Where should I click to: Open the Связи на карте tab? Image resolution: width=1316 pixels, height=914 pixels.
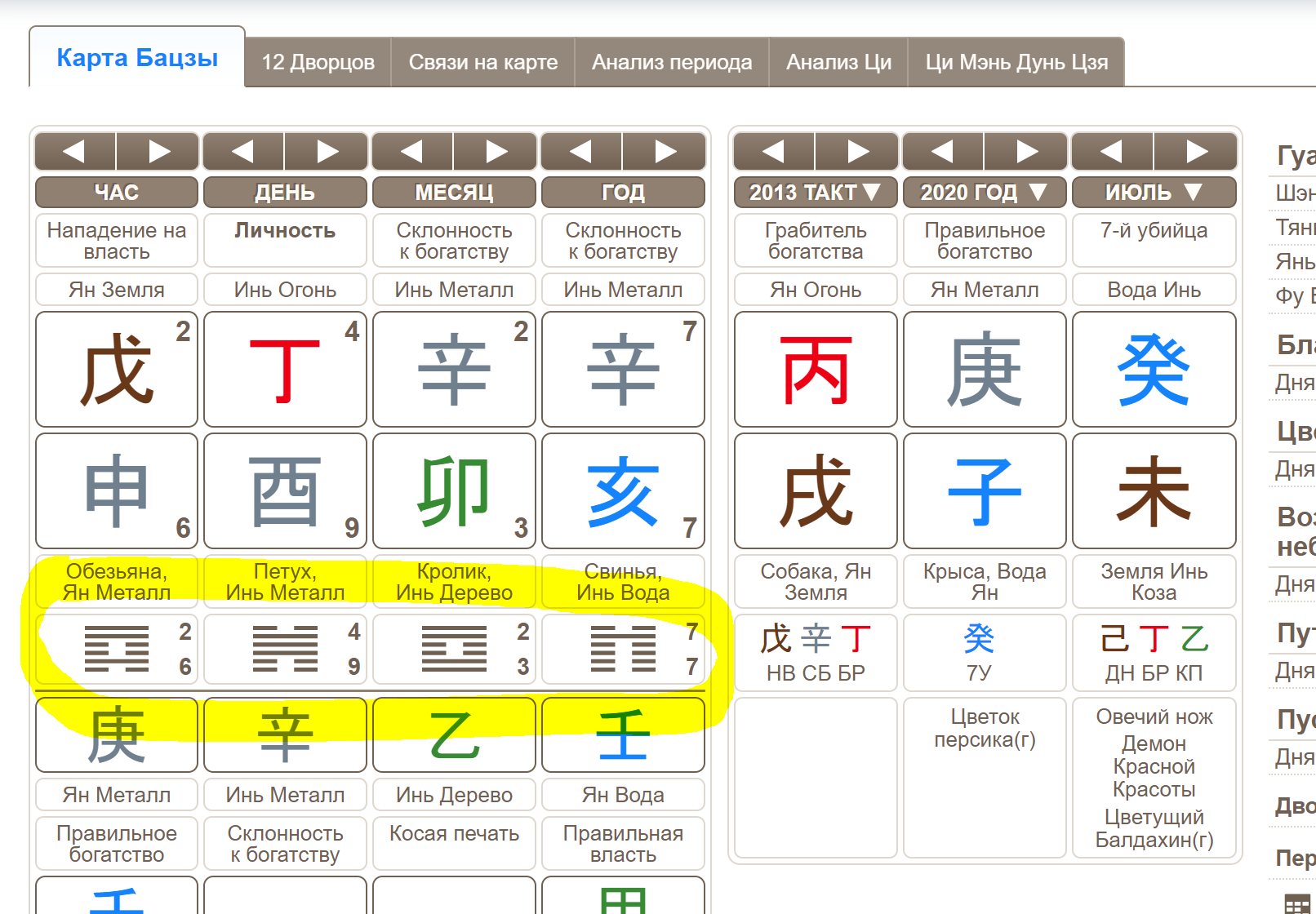[482, 62]
